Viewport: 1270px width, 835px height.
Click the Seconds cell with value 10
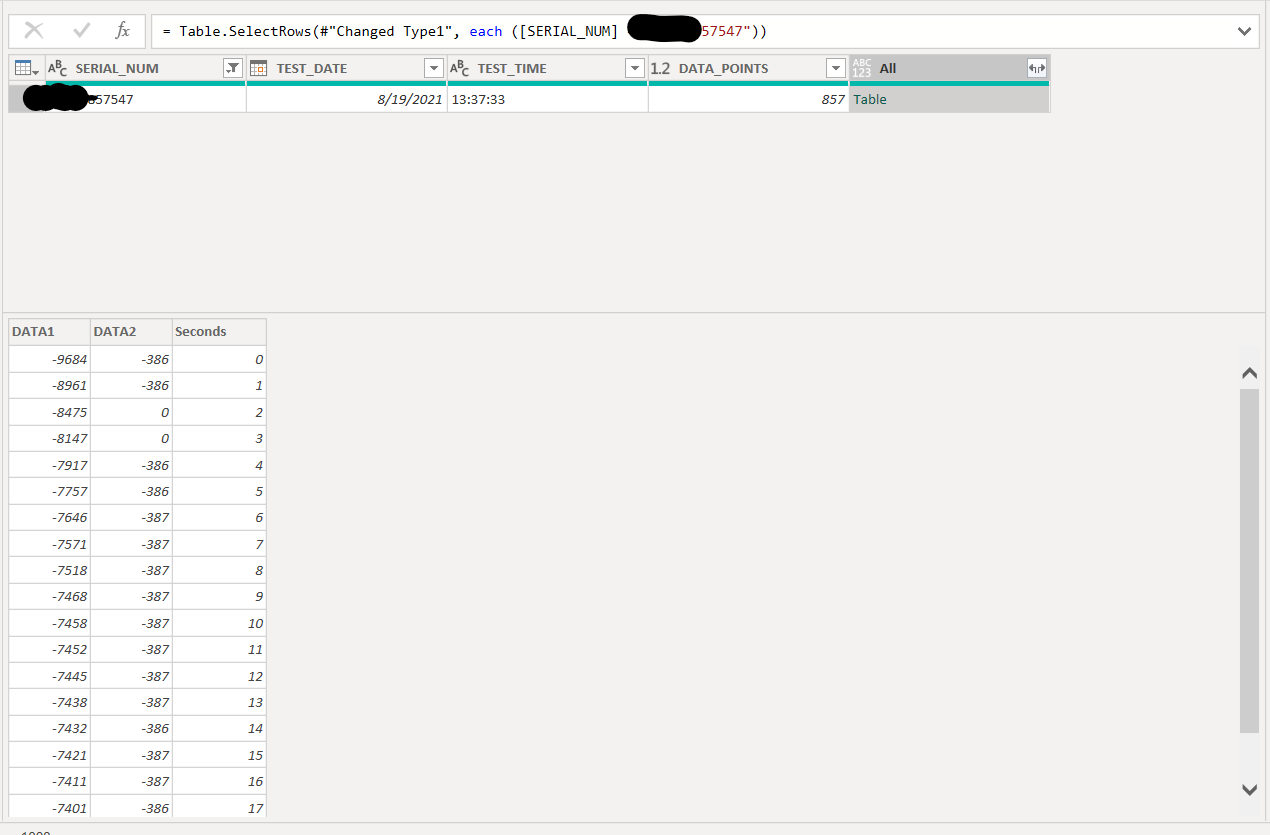[x=219, y=623]
